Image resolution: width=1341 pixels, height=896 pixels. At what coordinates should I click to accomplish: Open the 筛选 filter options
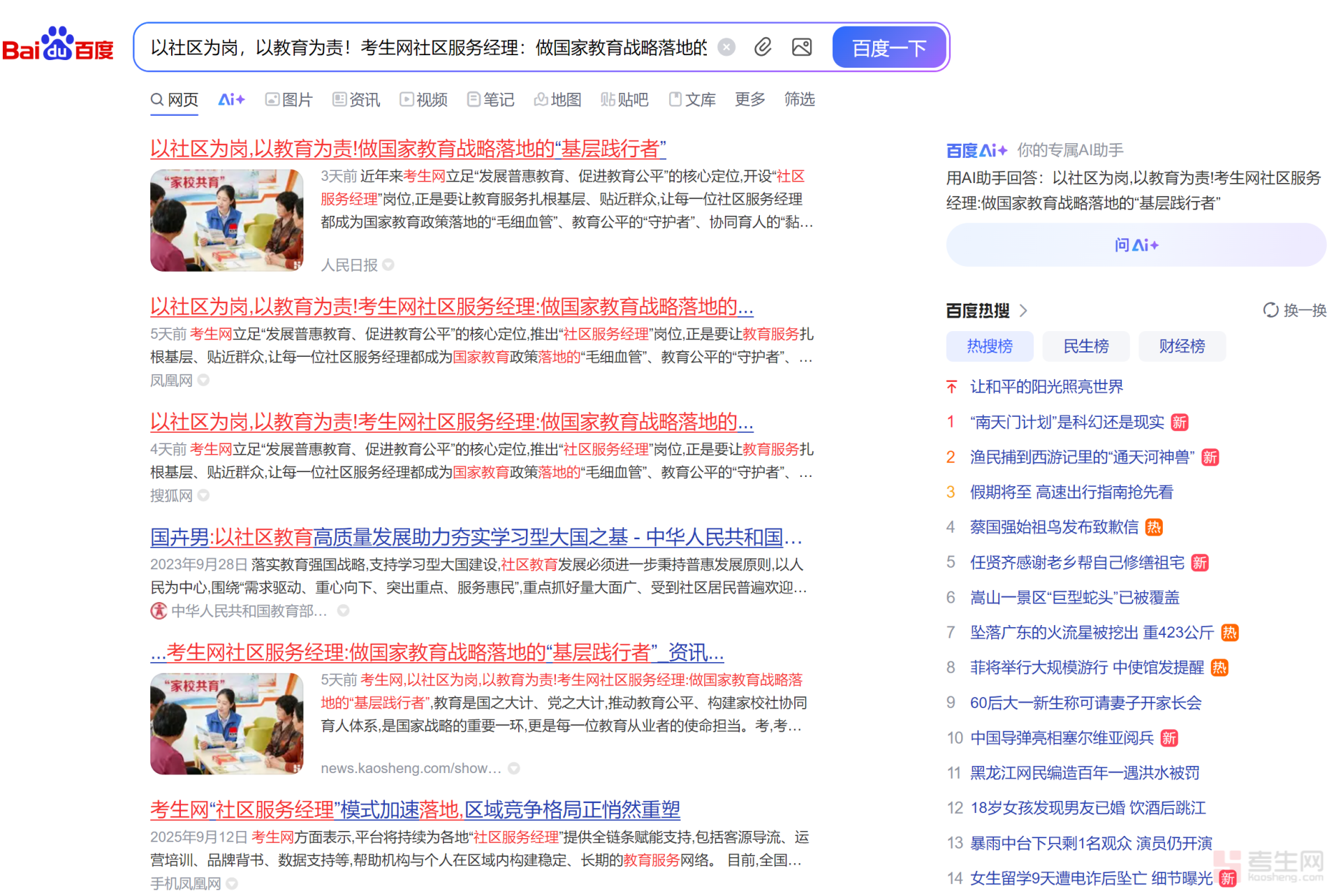tap(799, 99)
